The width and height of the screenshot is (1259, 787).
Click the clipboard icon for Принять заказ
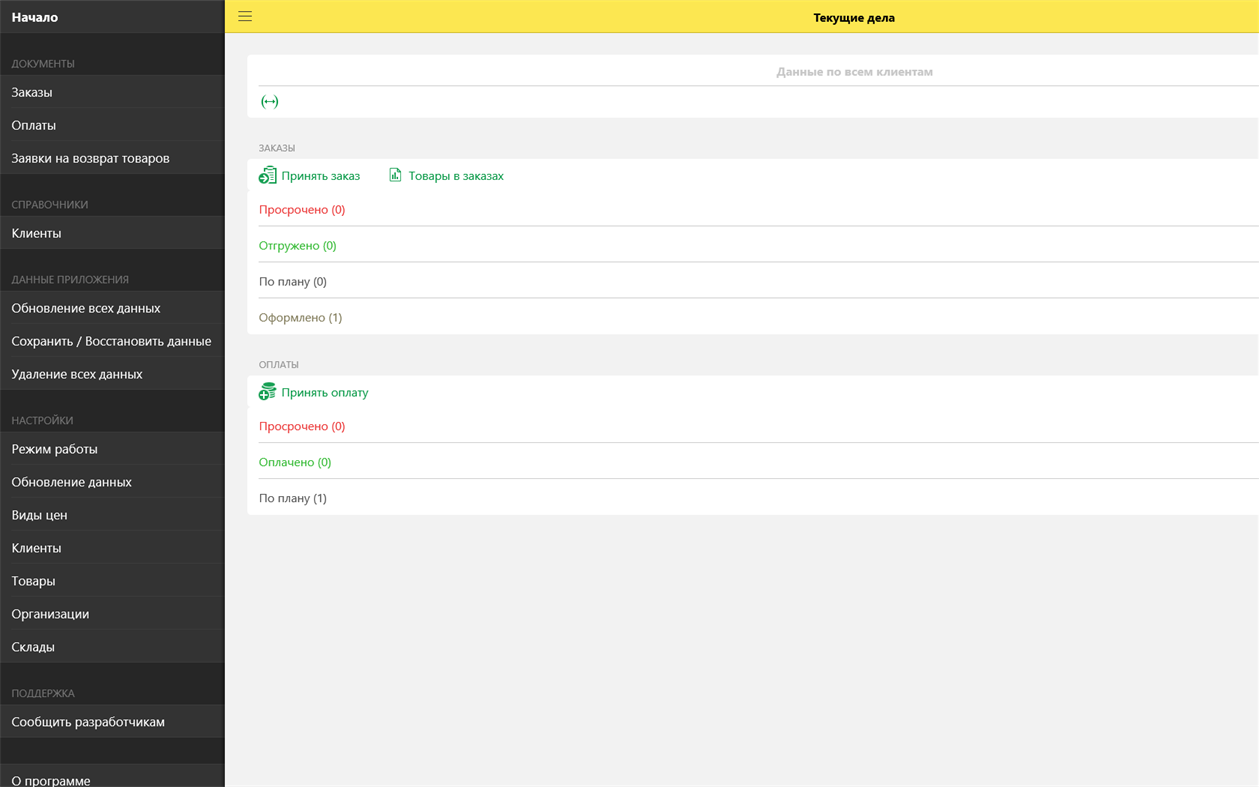(267, 174)
